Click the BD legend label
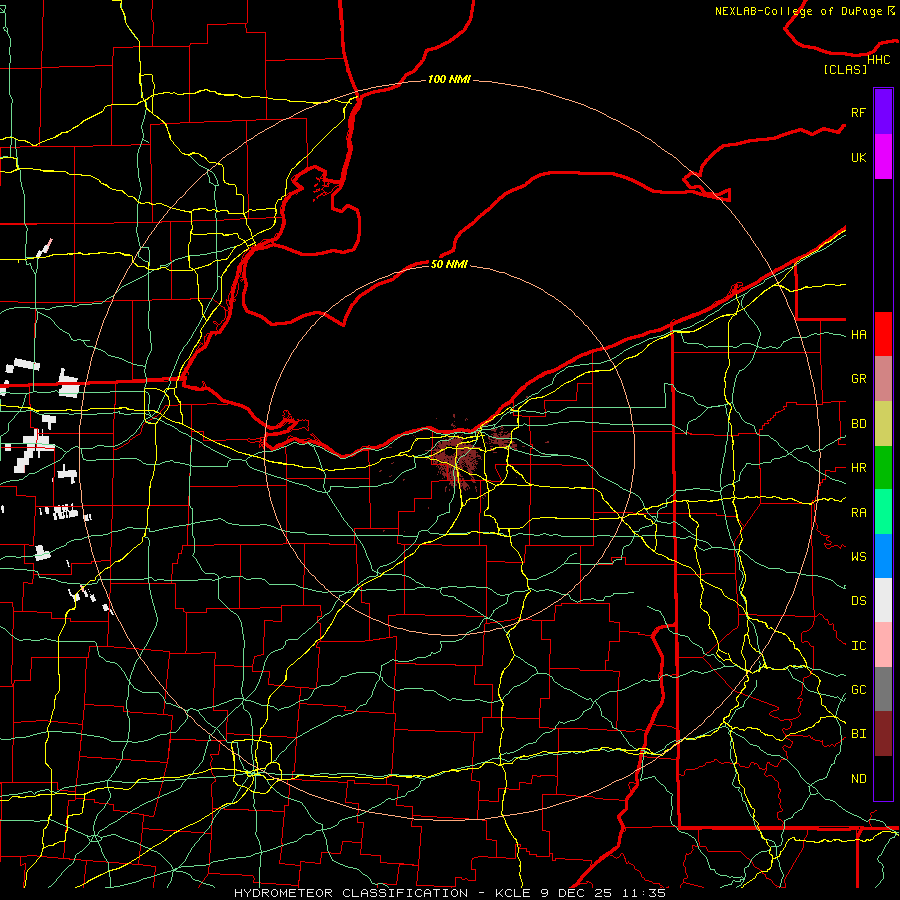The image size is (900, 900). click(x=859, y=424)
